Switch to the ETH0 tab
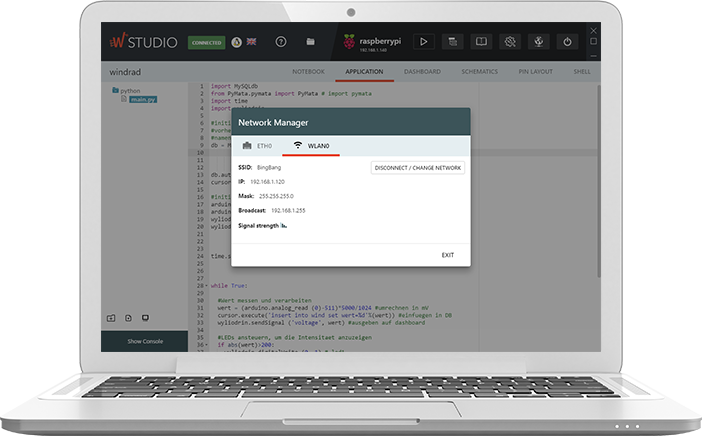This screenshot has width=702, height=436. pyautogui.click(x=256, y=146)
